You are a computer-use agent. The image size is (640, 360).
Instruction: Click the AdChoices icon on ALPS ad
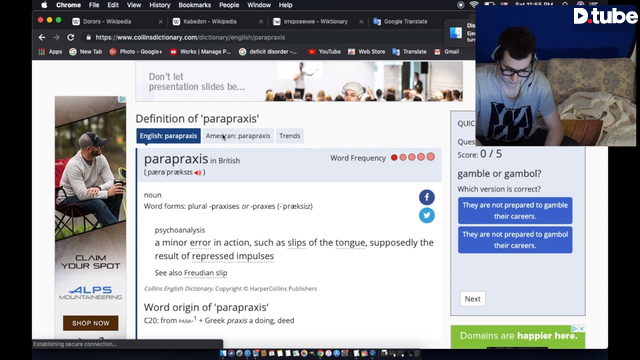coord(122,99)
